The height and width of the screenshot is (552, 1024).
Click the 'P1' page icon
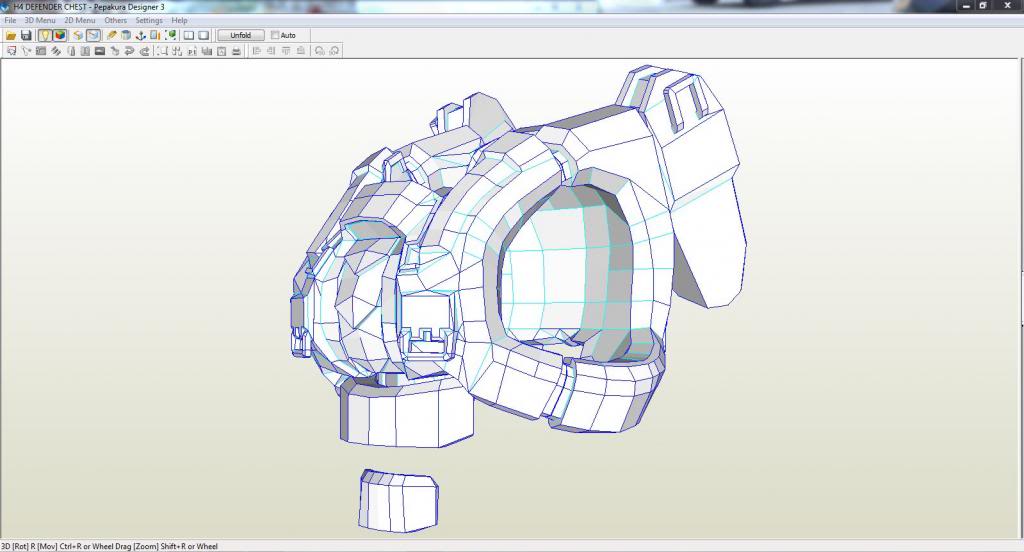pyautogui.click(x=192, y=51)
